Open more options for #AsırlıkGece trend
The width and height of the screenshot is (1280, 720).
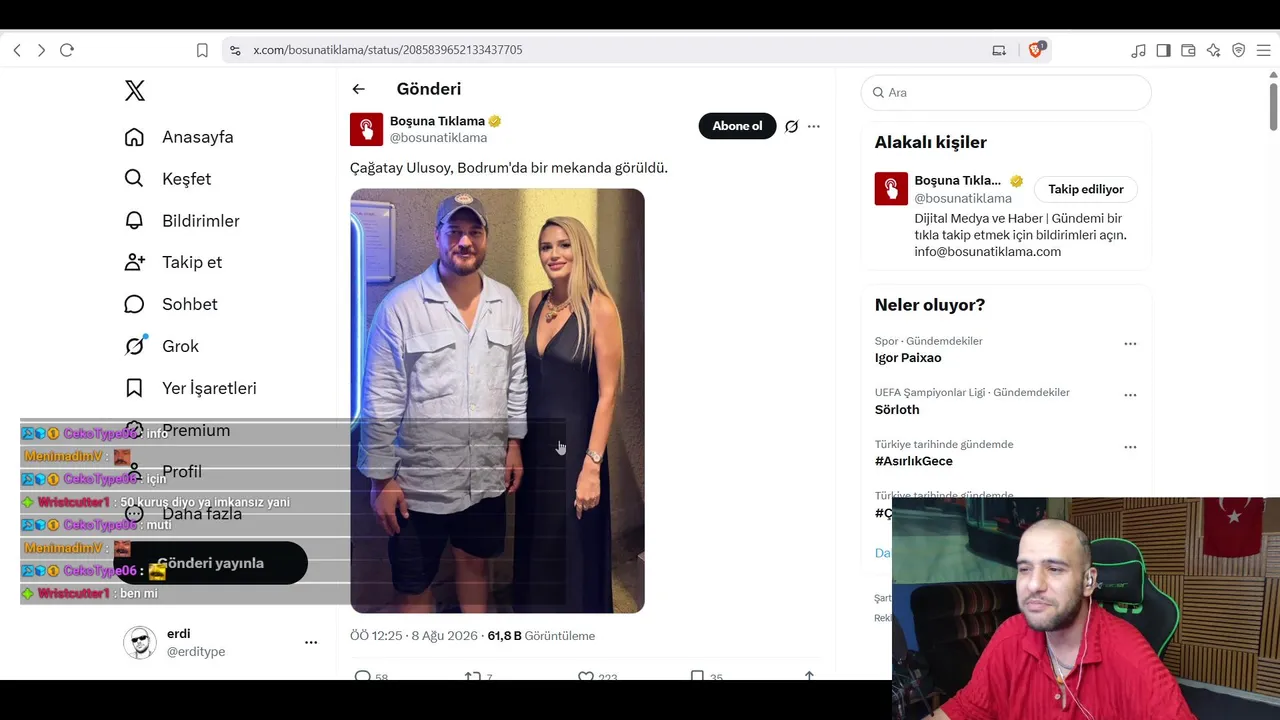pos(1130,447)
